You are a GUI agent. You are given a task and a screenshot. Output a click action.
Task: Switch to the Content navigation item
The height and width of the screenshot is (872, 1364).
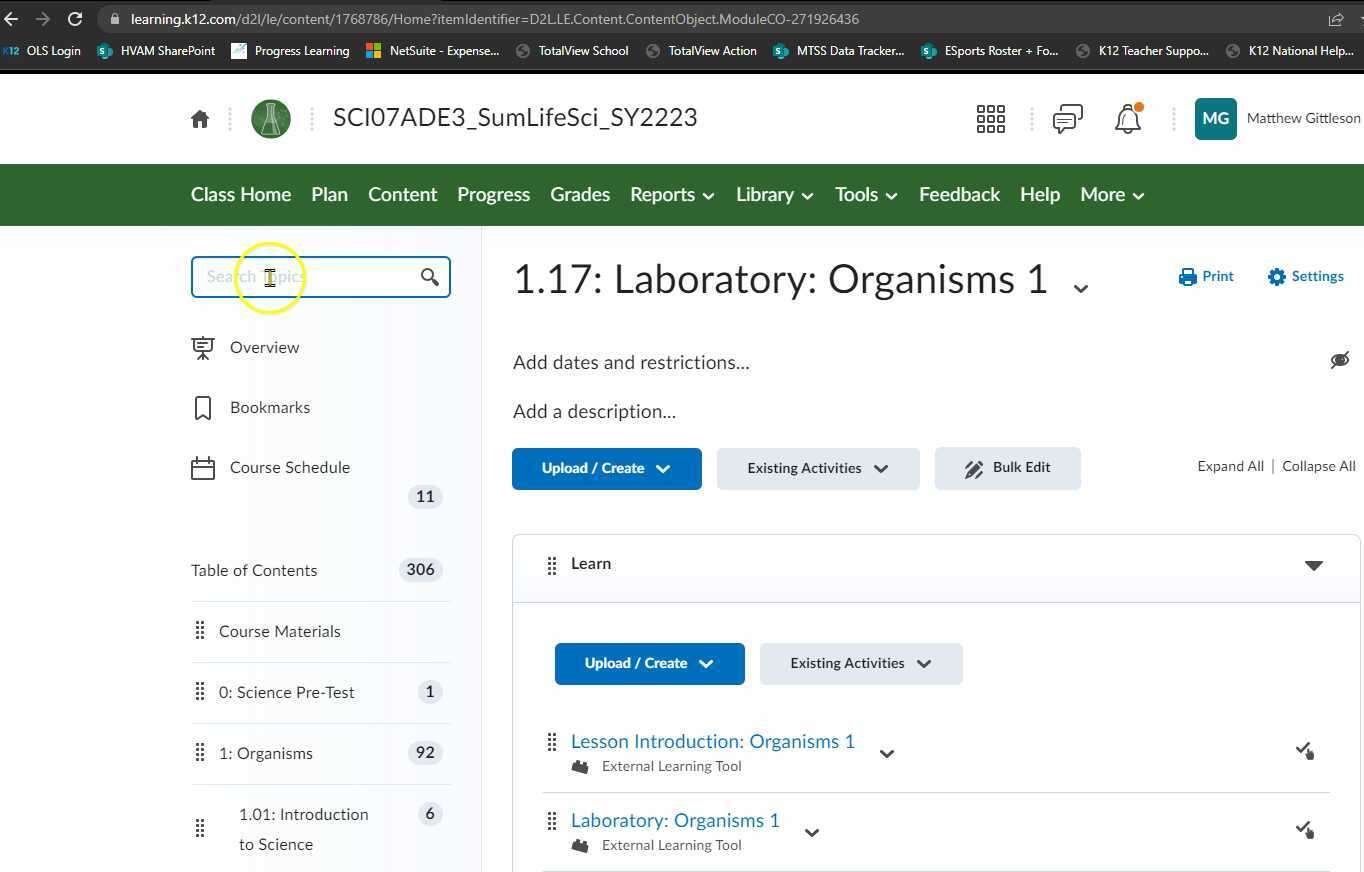(x=402, y=194)
